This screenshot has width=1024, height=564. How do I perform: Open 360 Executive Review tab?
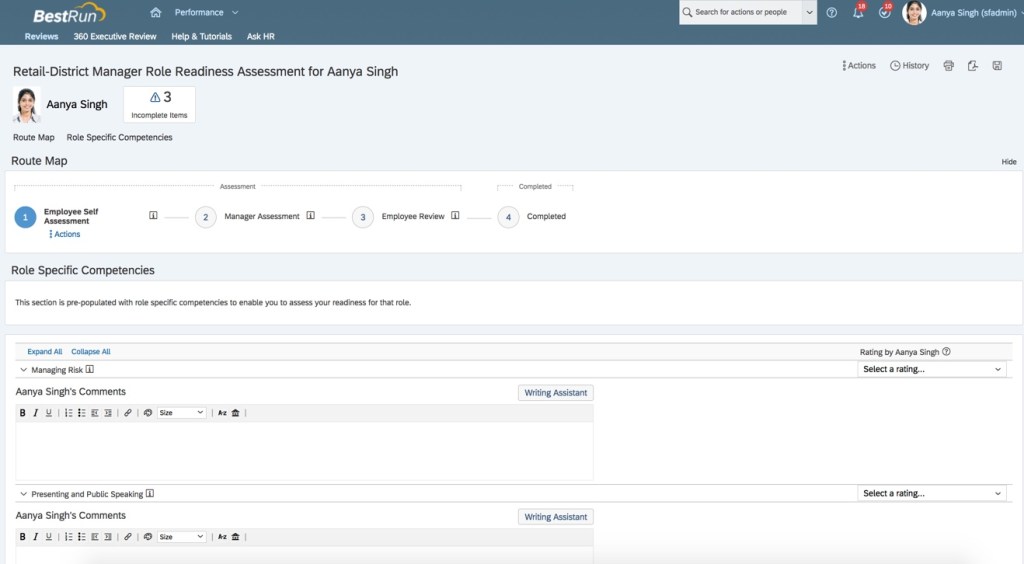(115, 37)
